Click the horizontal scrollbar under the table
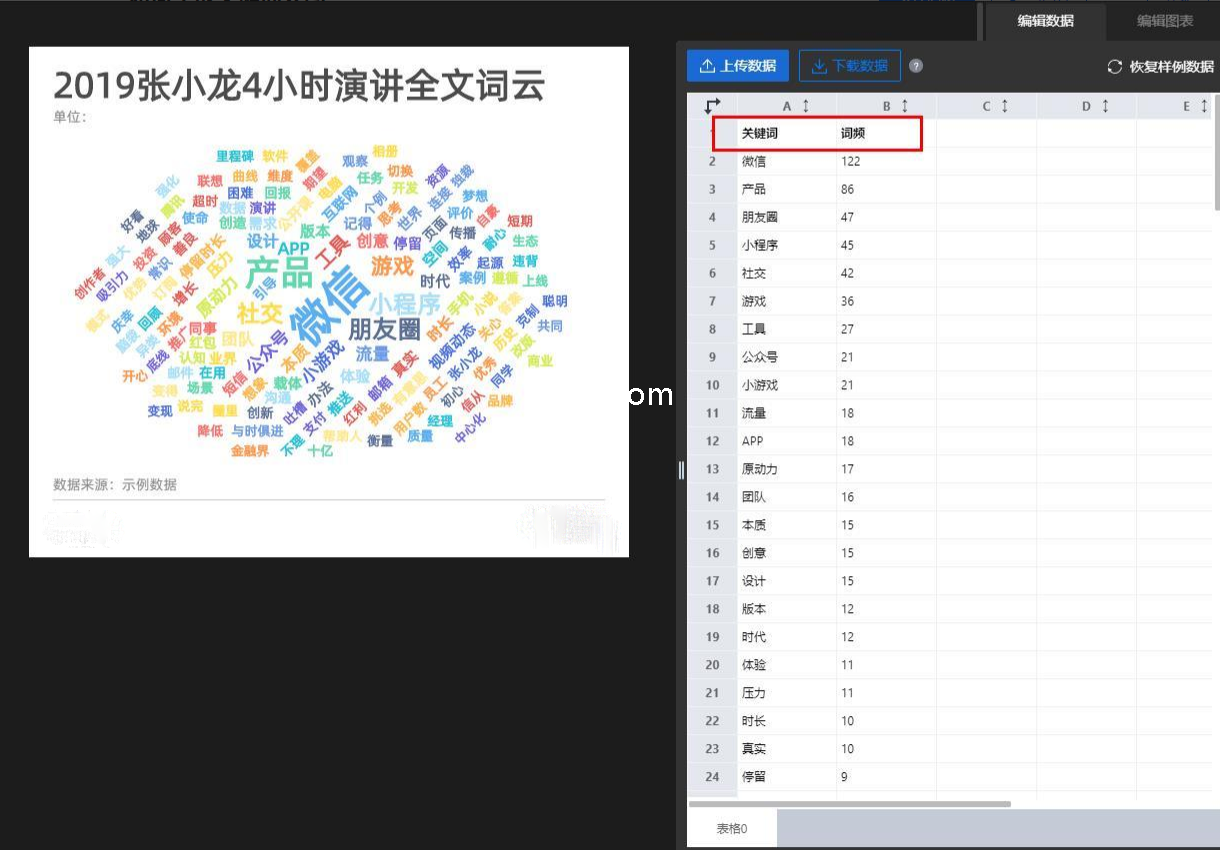1220x850 pixels. tap(850, 803)
